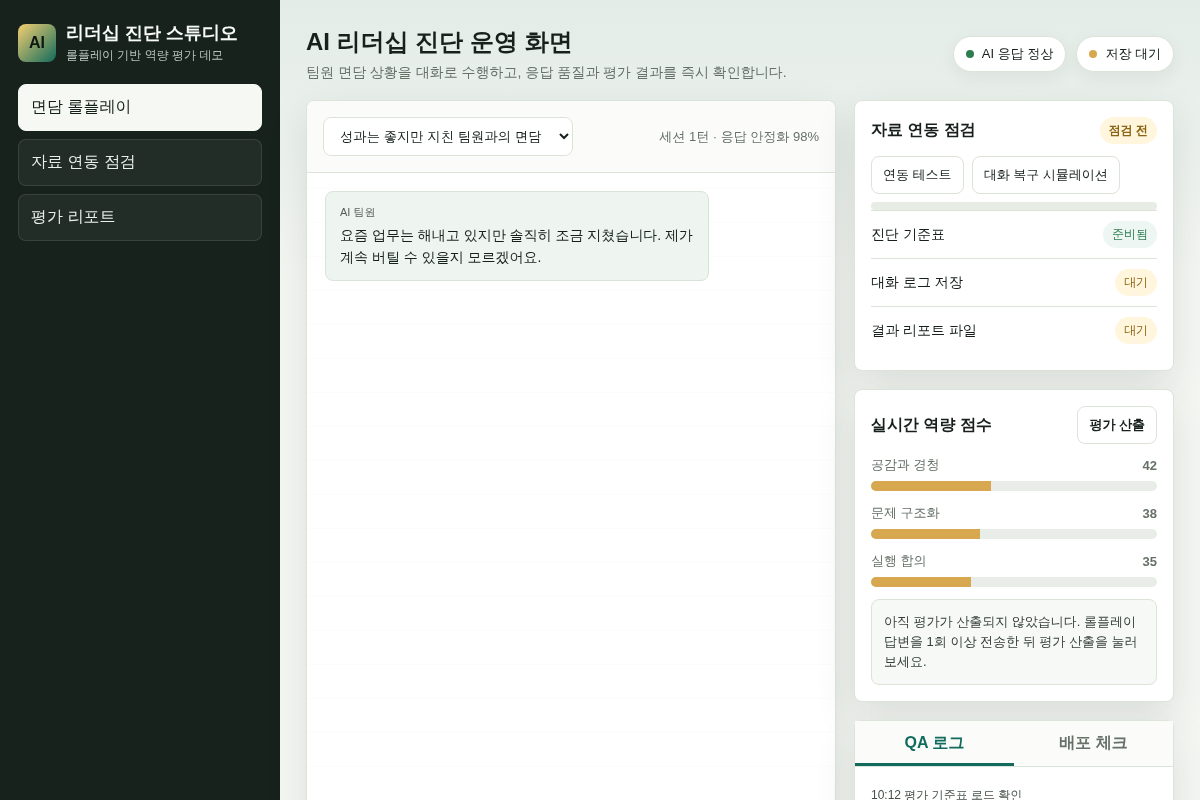Open the 면담 롤플레이 menu item
Viewport: 1200px width, 800px height.
(x=140, y=107)
